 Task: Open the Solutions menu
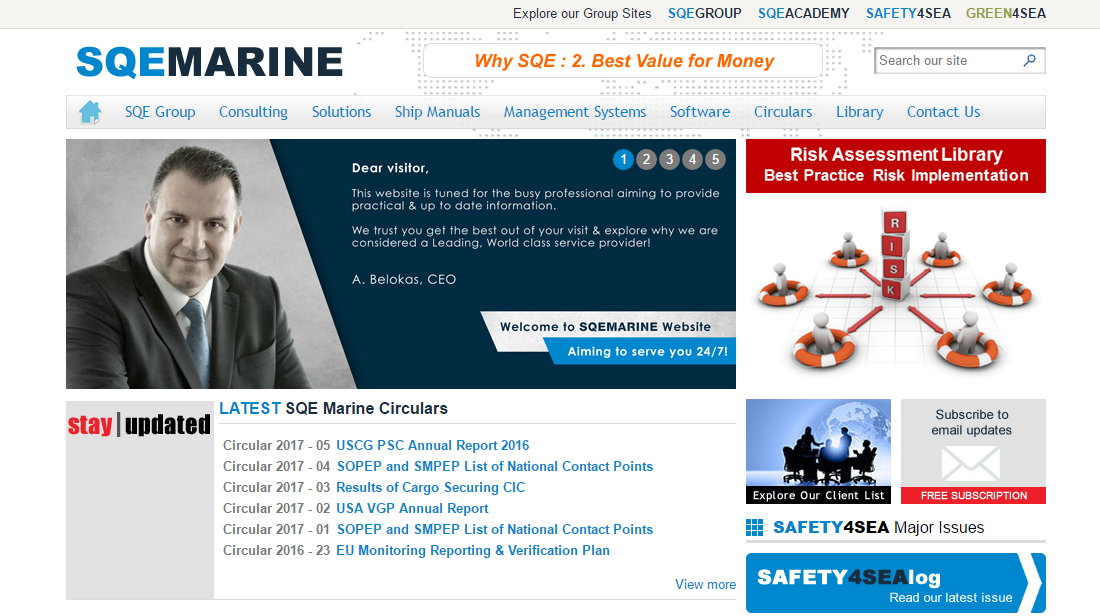[342, 112]
